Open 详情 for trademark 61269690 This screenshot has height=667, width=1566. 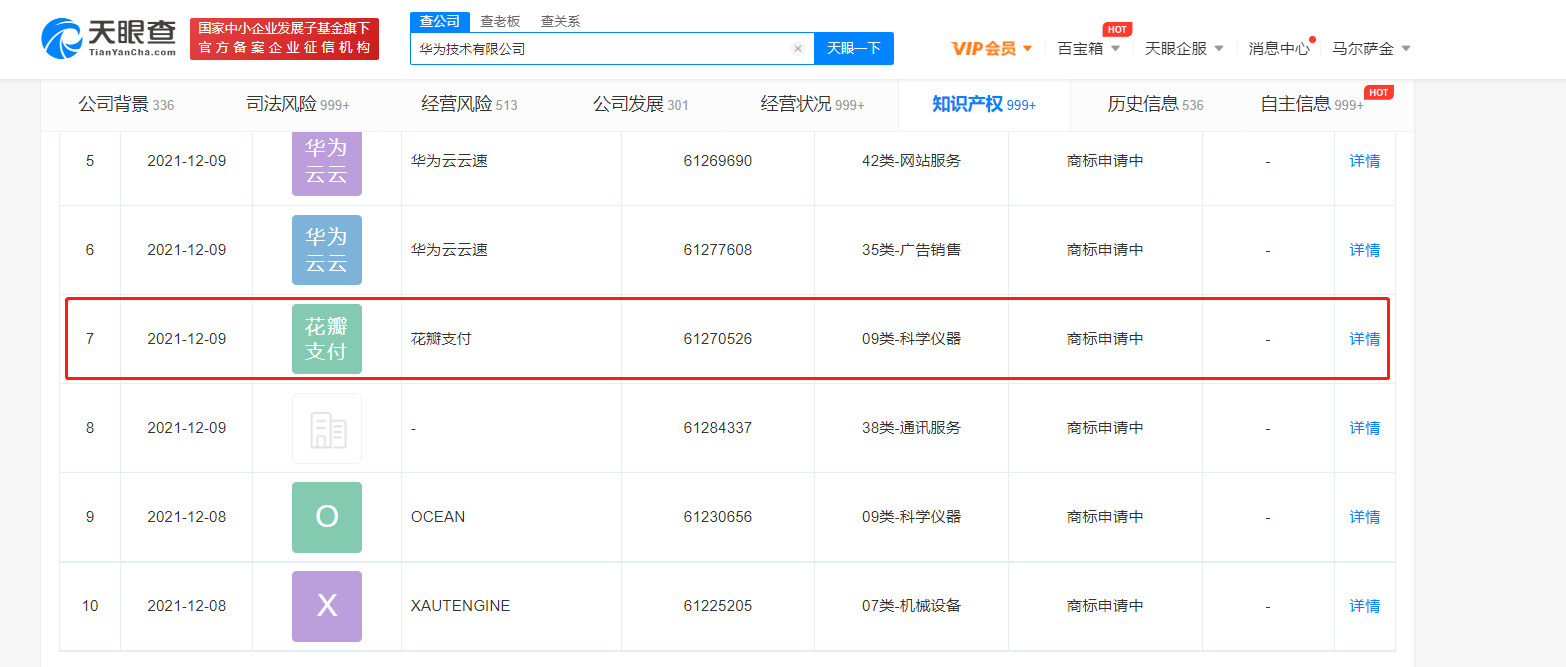(x=1364, y=161)
